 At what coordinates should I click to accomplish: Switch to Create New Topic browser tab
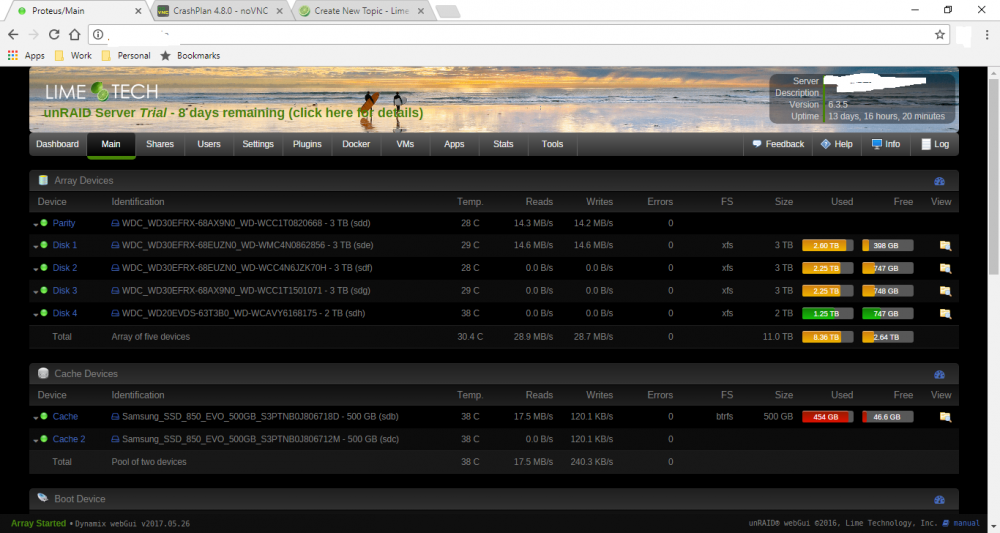point(362,11)
